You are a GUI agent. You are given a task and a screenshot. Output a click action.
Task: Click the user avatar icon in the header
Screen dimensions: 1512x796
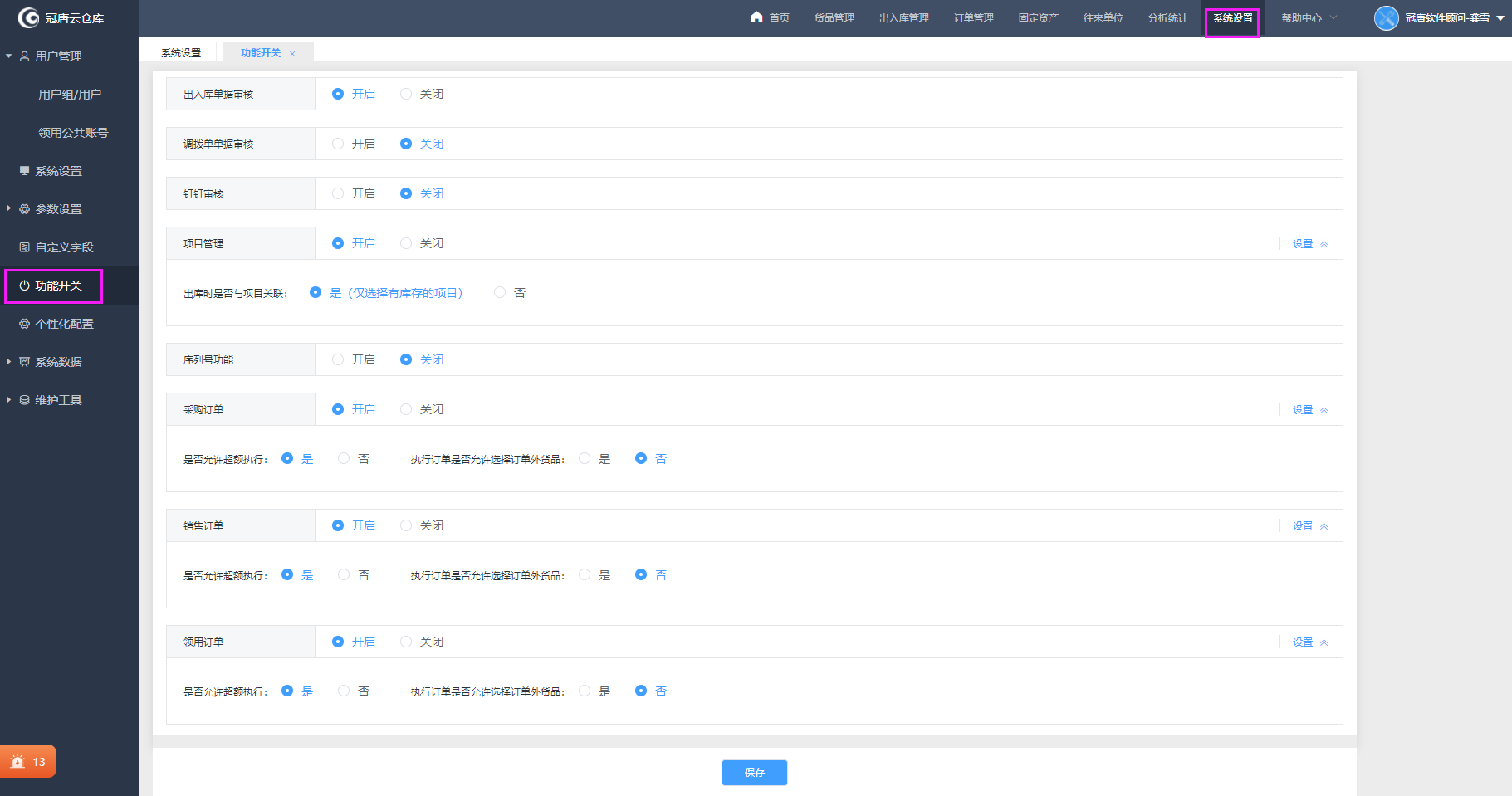tap(1386, 17)
